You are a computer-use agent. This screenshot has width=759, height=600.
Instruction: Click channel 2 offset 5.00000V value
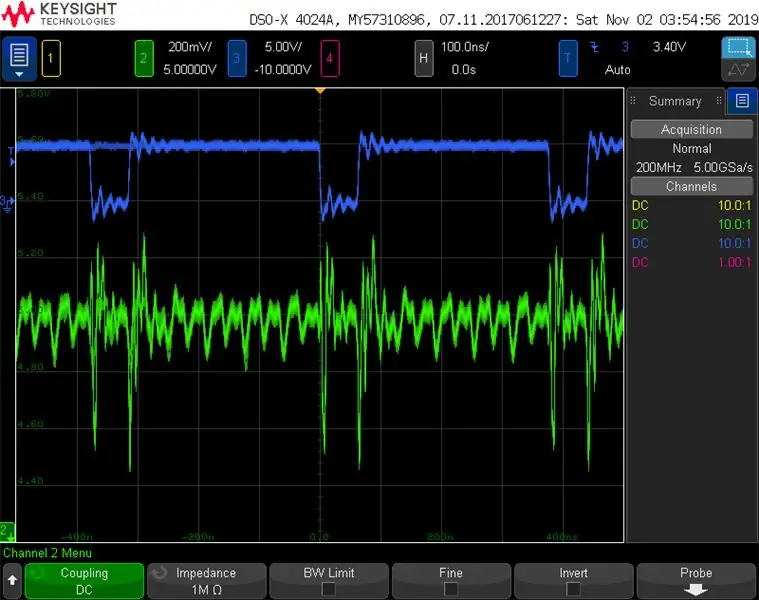pyautogui.click(x=190, y=70)
